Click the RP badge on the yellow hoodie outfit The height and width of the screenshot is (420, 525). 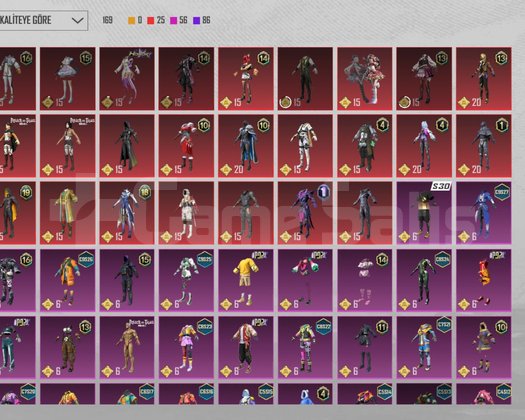point(260,255)
